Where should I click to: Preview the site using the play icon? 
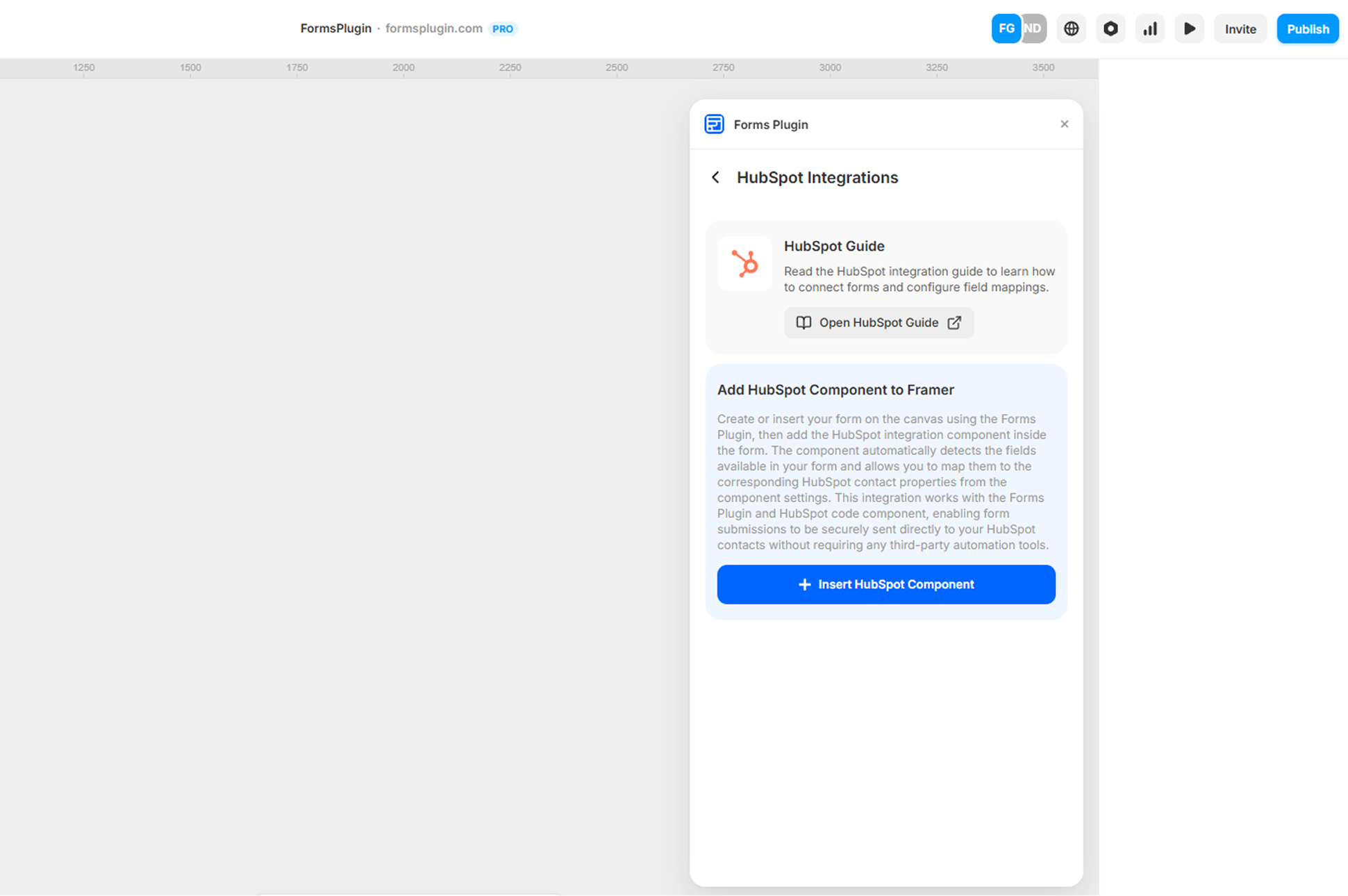tap(1189, 28)
